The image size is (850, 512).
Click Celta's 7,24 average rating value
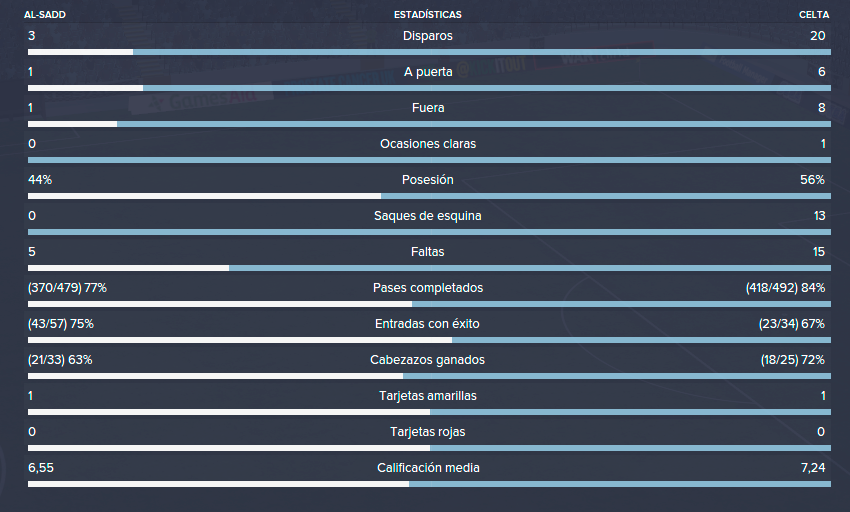pos(813,468)
